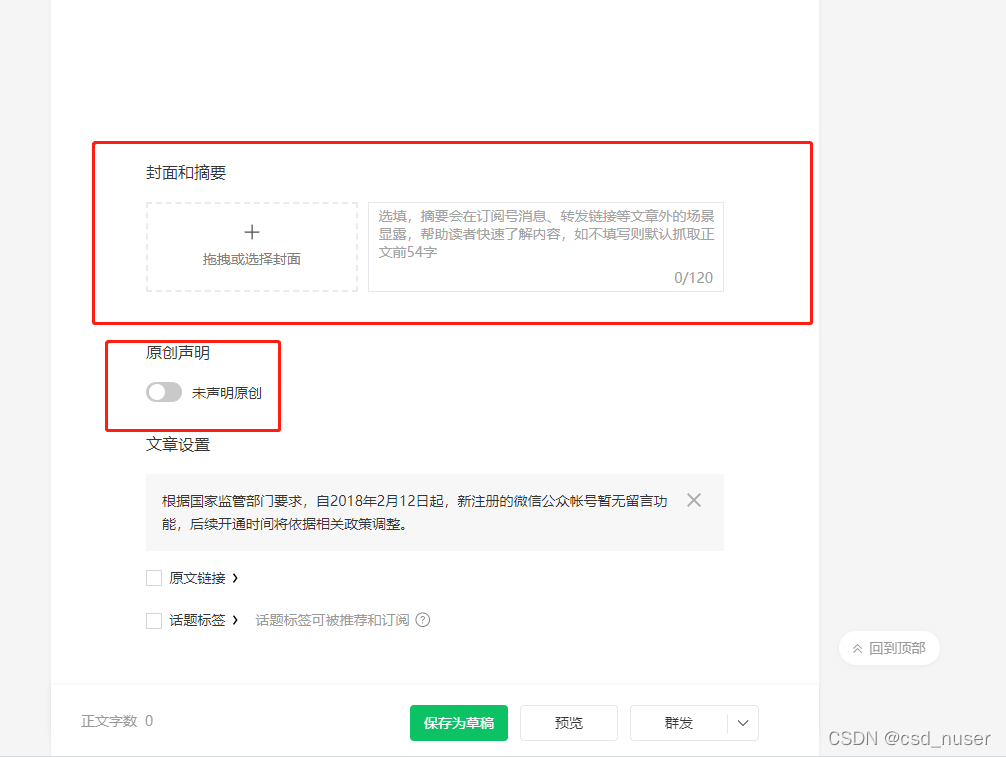
Task: Dismiss the regulatory notice with X
Action: coord(694,500)
